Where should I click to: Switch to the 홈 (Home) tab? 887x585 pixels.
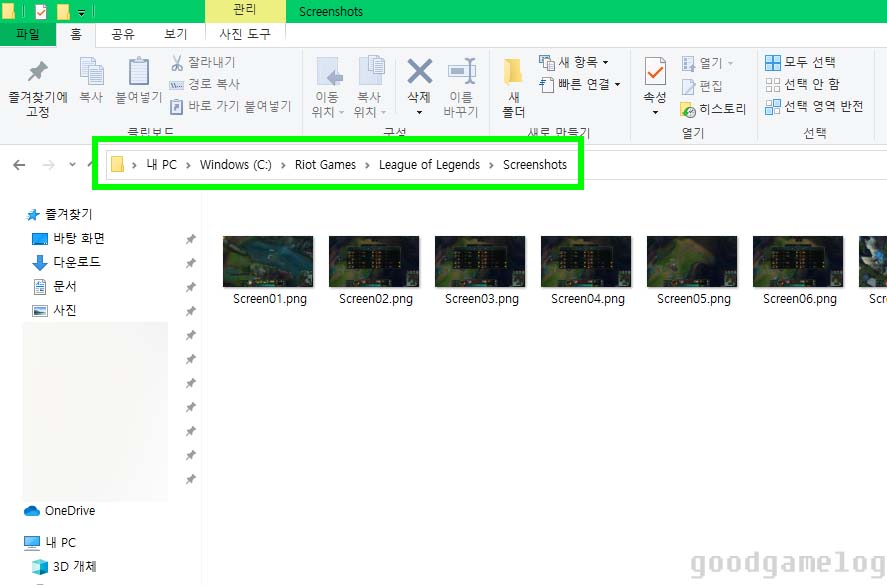tap(76, 35)
